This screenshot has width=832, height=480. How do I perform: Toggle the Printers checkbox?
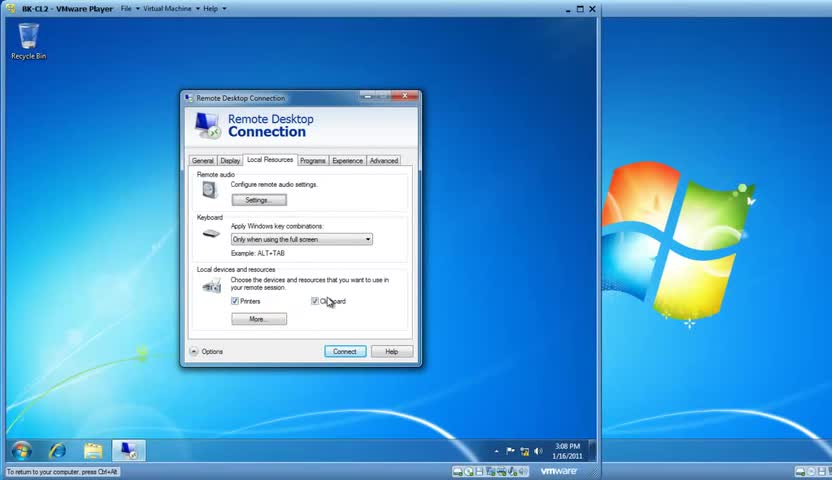pos(235,301)
